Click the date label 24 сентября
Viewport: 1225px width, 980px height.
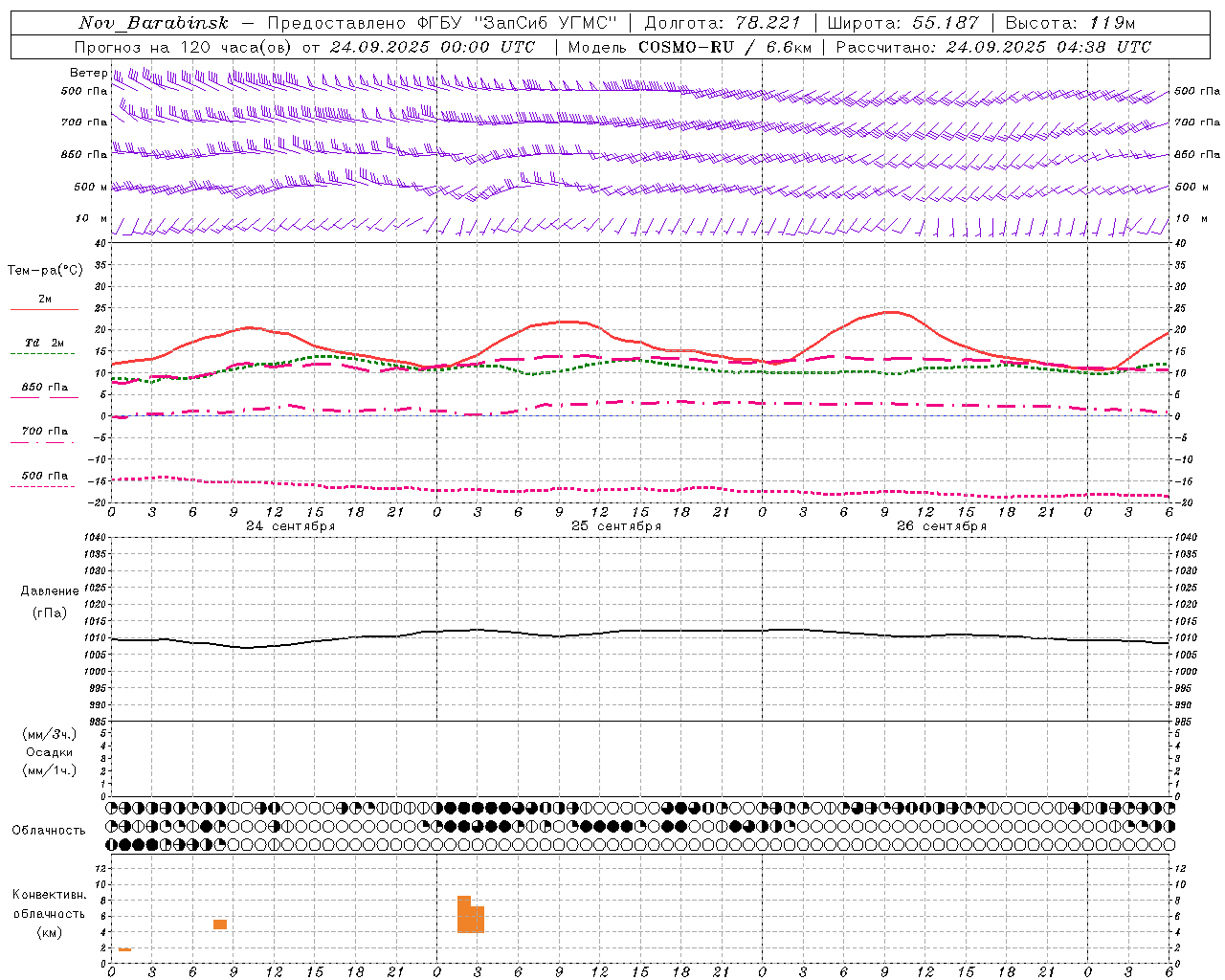tap(291, 526)
